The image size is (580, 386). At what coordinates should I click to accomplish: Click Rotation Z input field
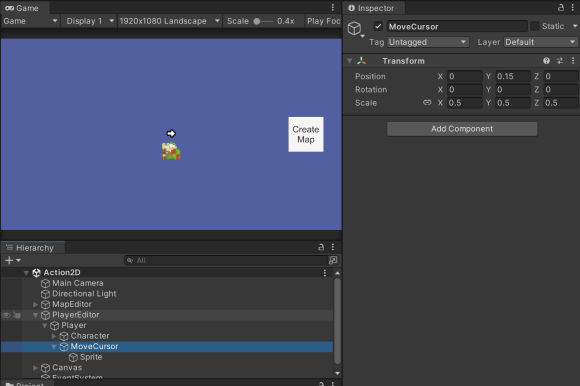pyautogui.click(x=561, y=89)
